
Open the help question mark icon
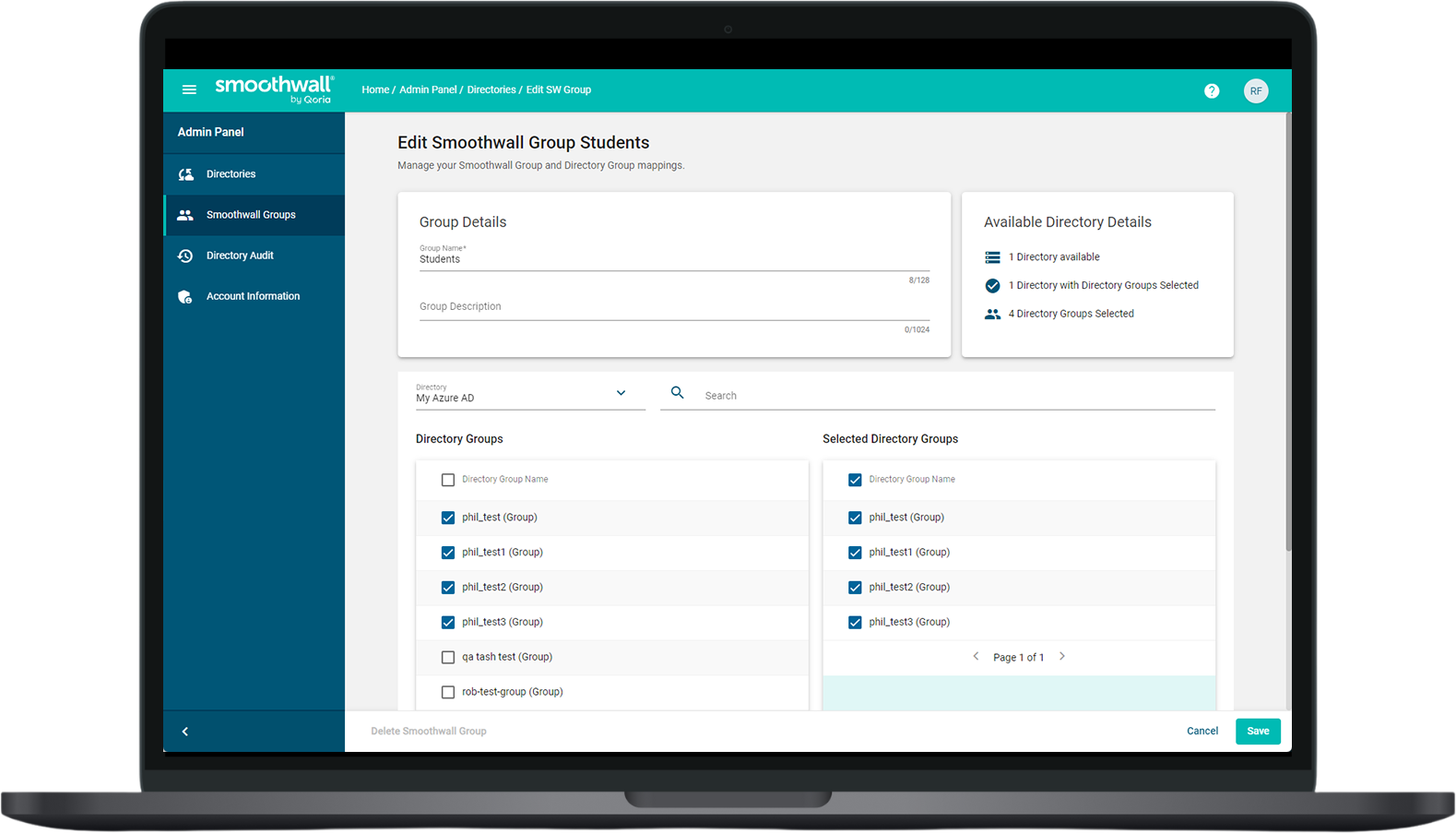coord(1212,90)
